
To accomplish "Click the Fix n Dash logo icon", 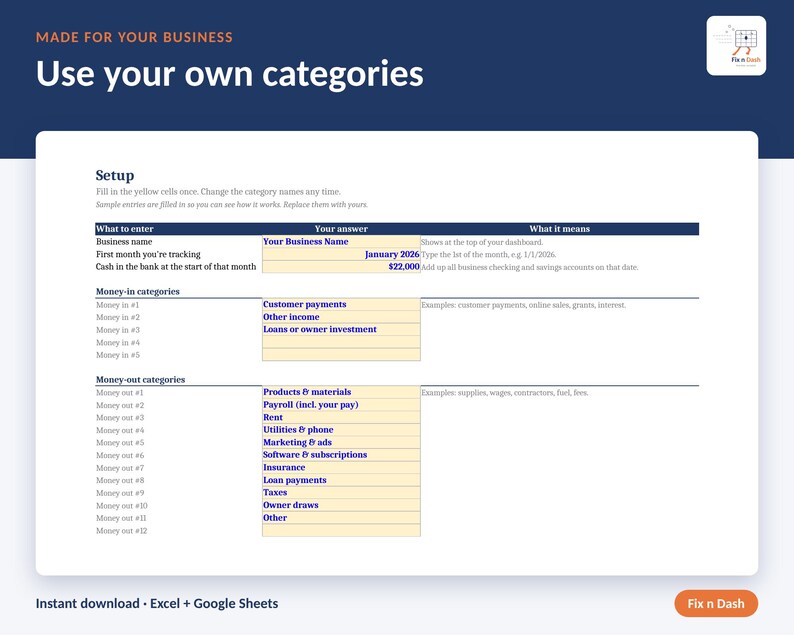I will point(736,46).
